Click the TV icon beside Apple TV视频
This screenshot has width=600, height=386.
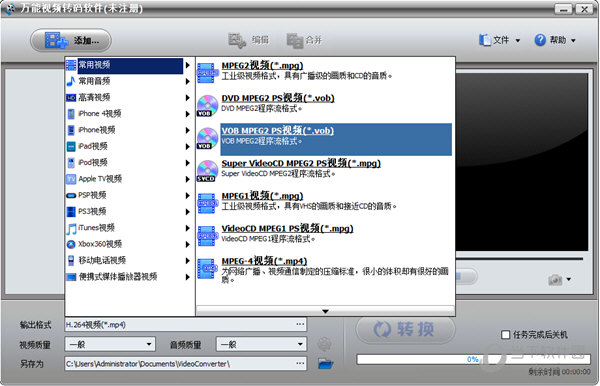71,179
